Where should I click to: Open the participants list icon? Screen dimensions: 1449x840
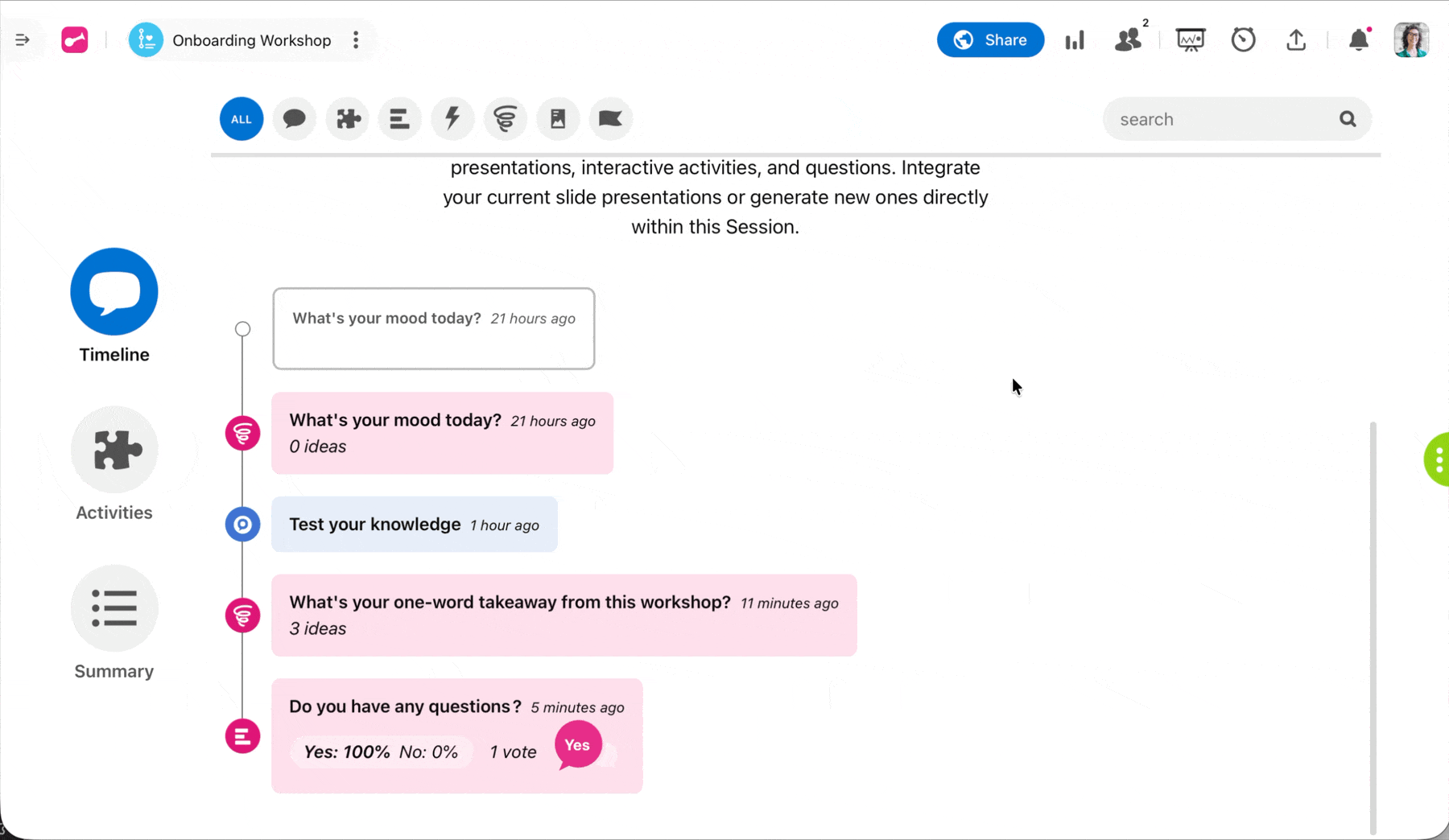(x=1129, y=39)
